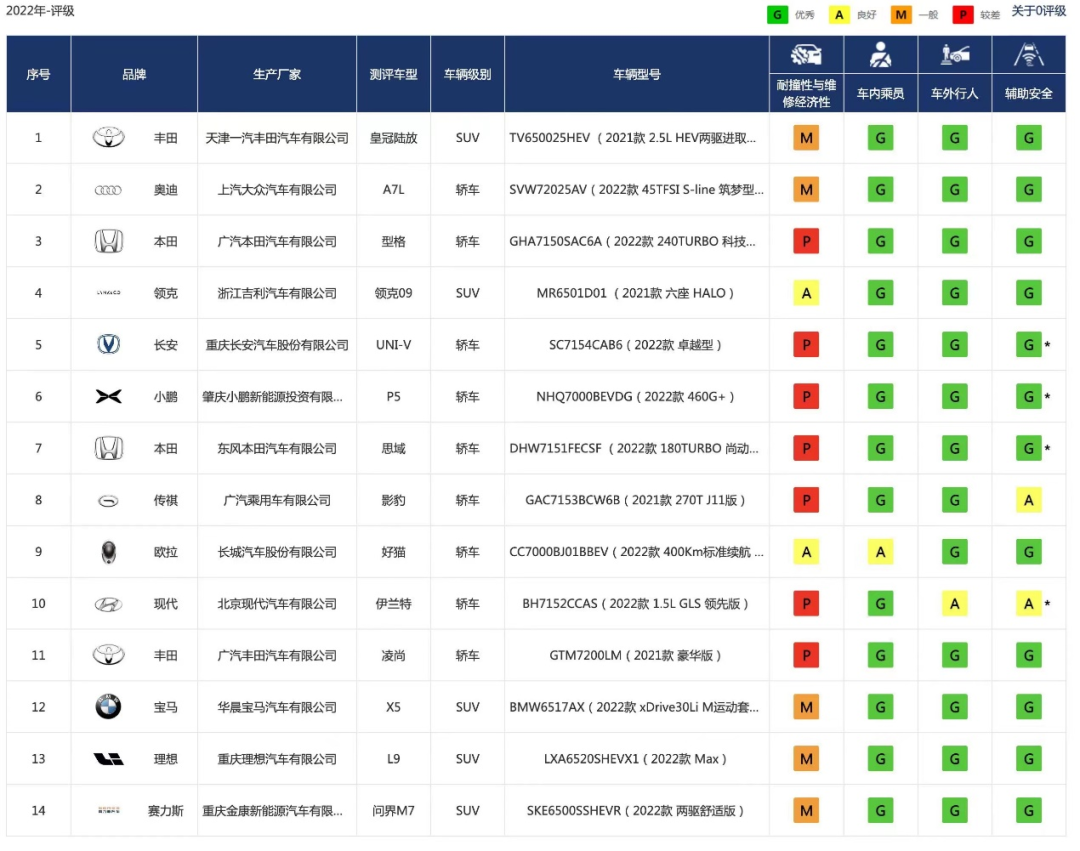
Task: Click the 测评车型 column header
Action: click(393, 74)
